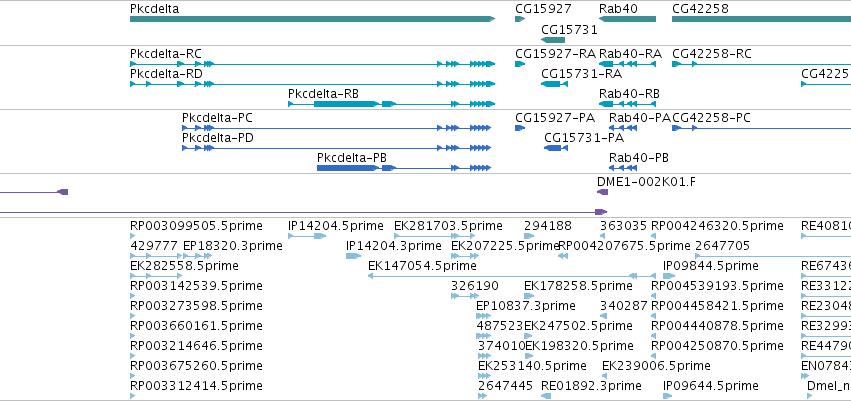Click the DME1-002K01.F label
The image size is (851, 401).
pyautogui.click(x=646, y=182)
